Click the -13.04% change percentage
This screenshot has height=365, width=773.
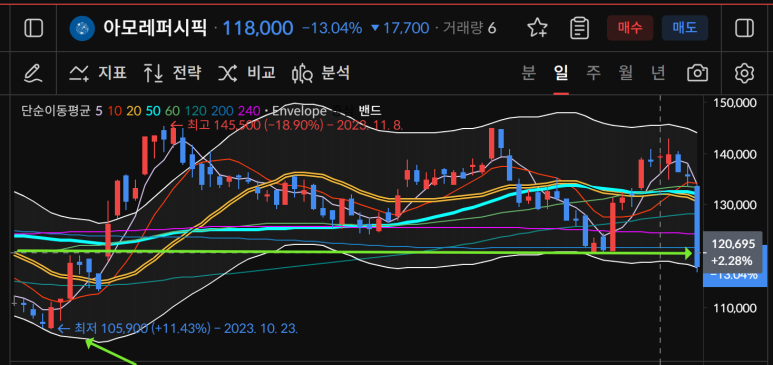pyautogui.click(x=332, y=28)
